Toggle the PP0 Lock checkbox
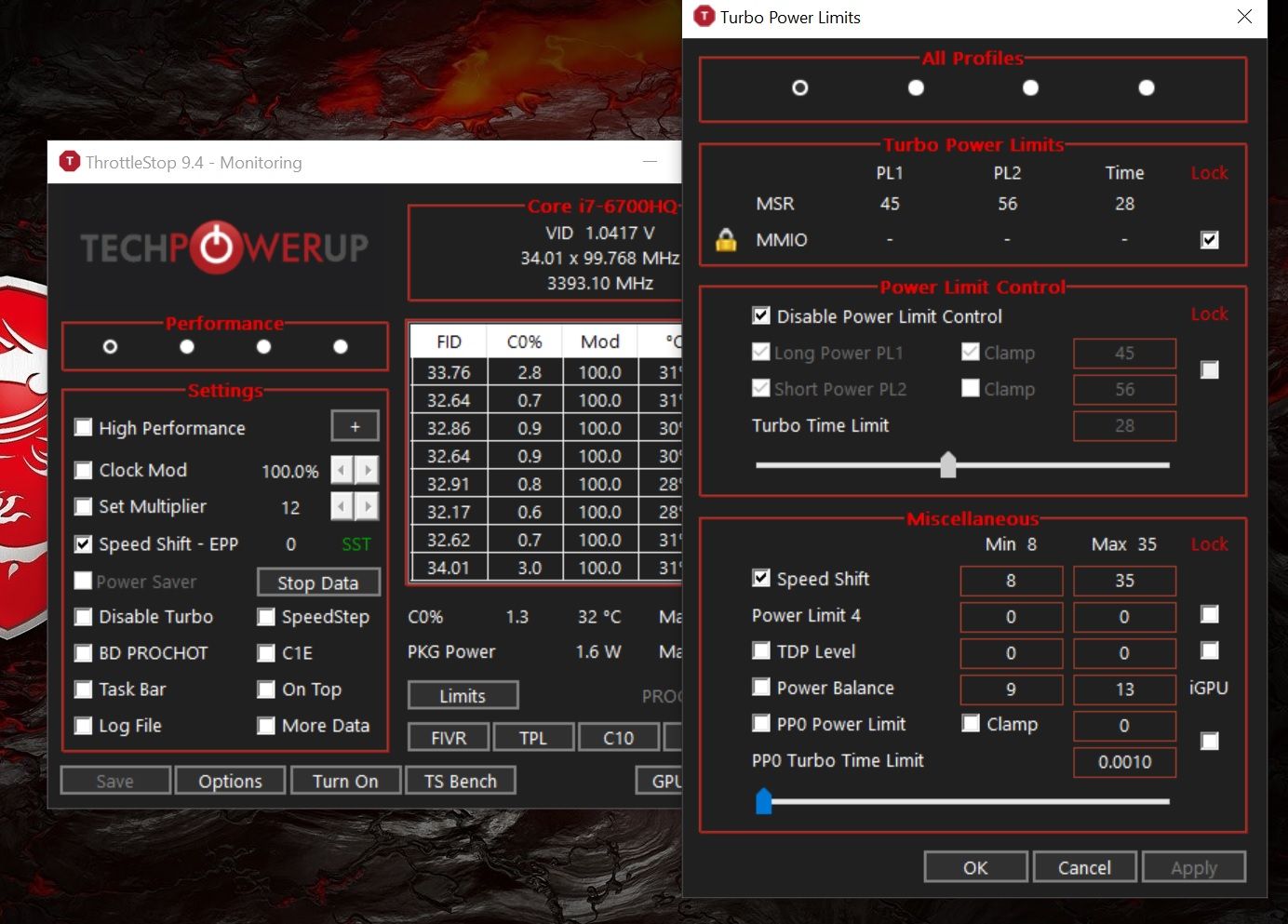The height and width of the screenshot is (924, 1288). coord(1209,742)
